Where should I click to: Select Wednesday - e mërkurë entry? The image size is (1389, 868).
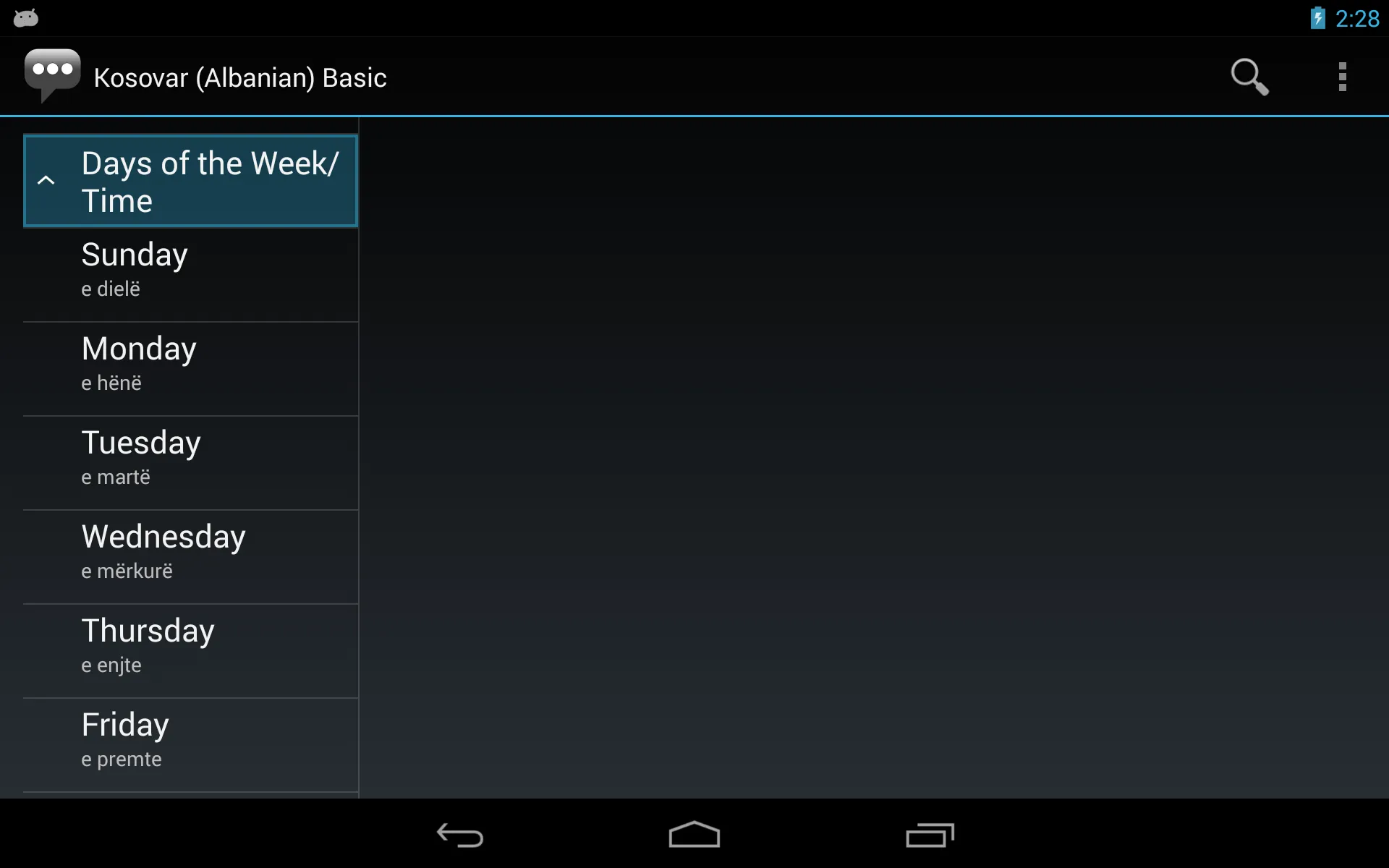[189, 551]
